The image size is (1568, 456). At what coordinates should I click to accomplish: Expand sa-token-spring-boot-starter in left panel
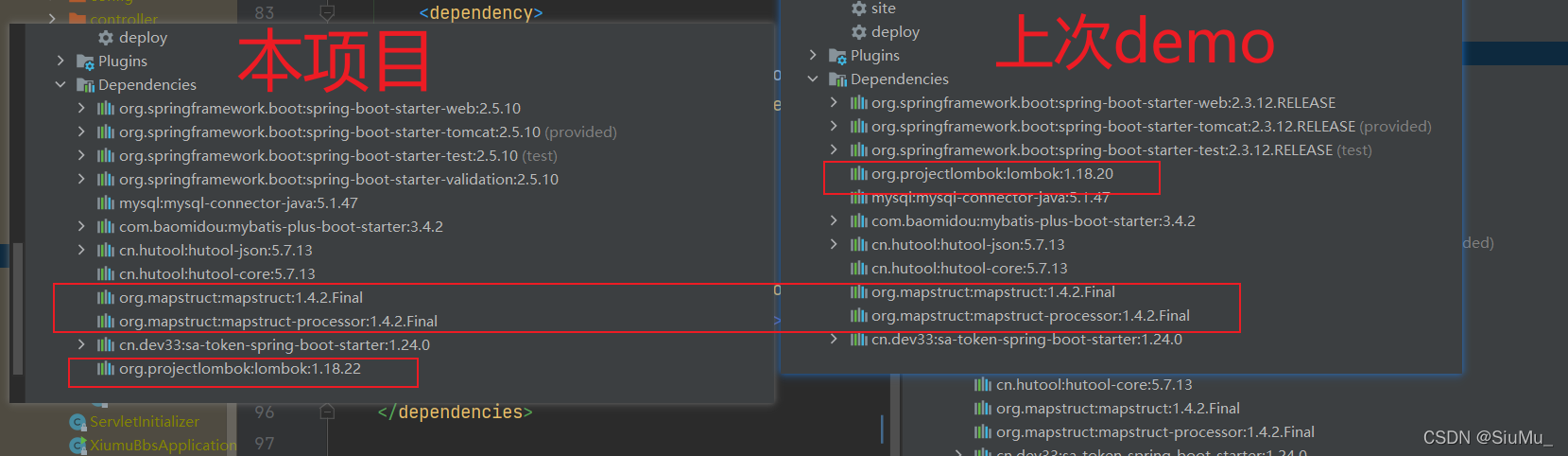(81, 345)
